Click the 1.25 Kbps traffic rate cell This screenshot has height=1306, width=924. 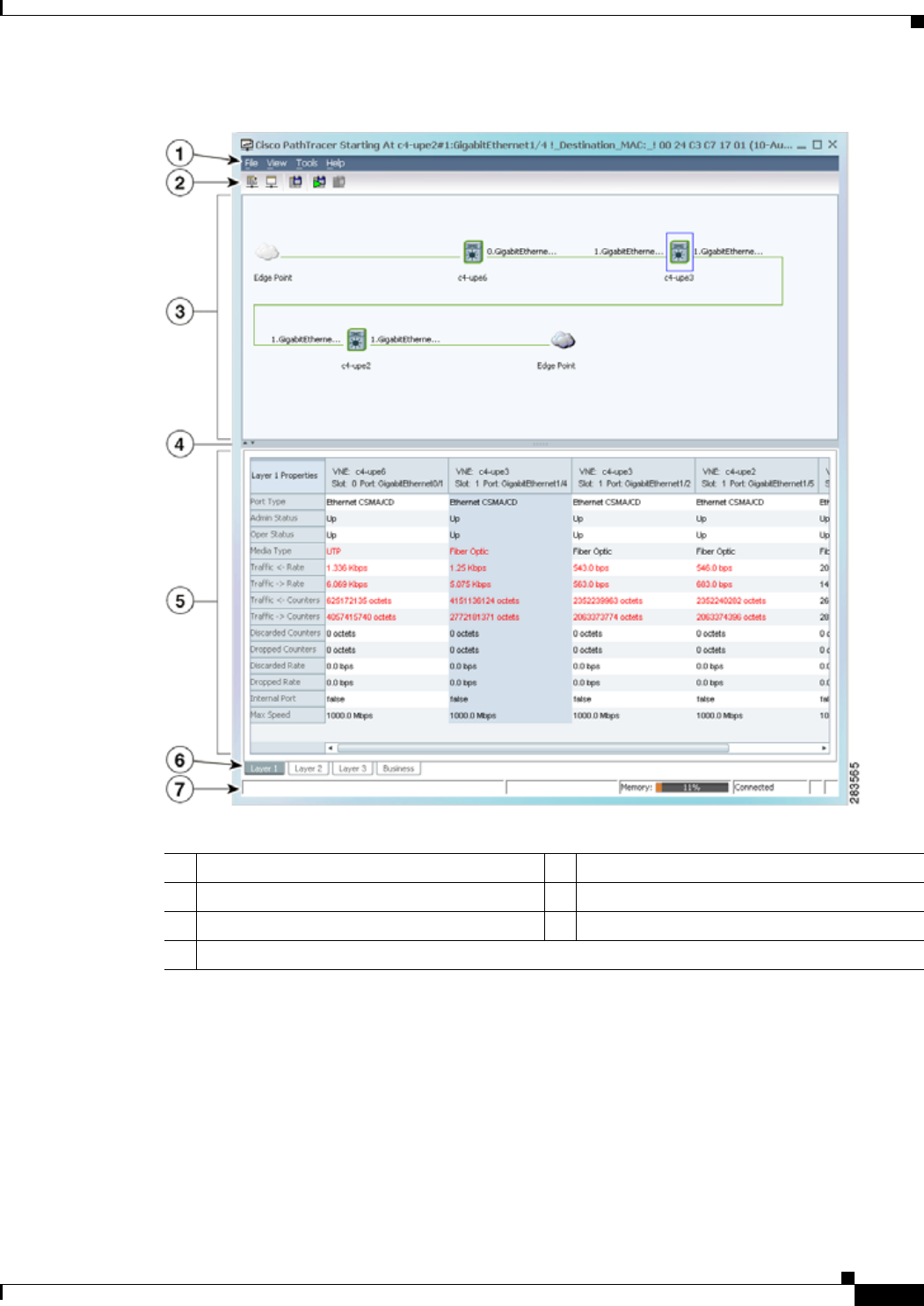[510, 568]
